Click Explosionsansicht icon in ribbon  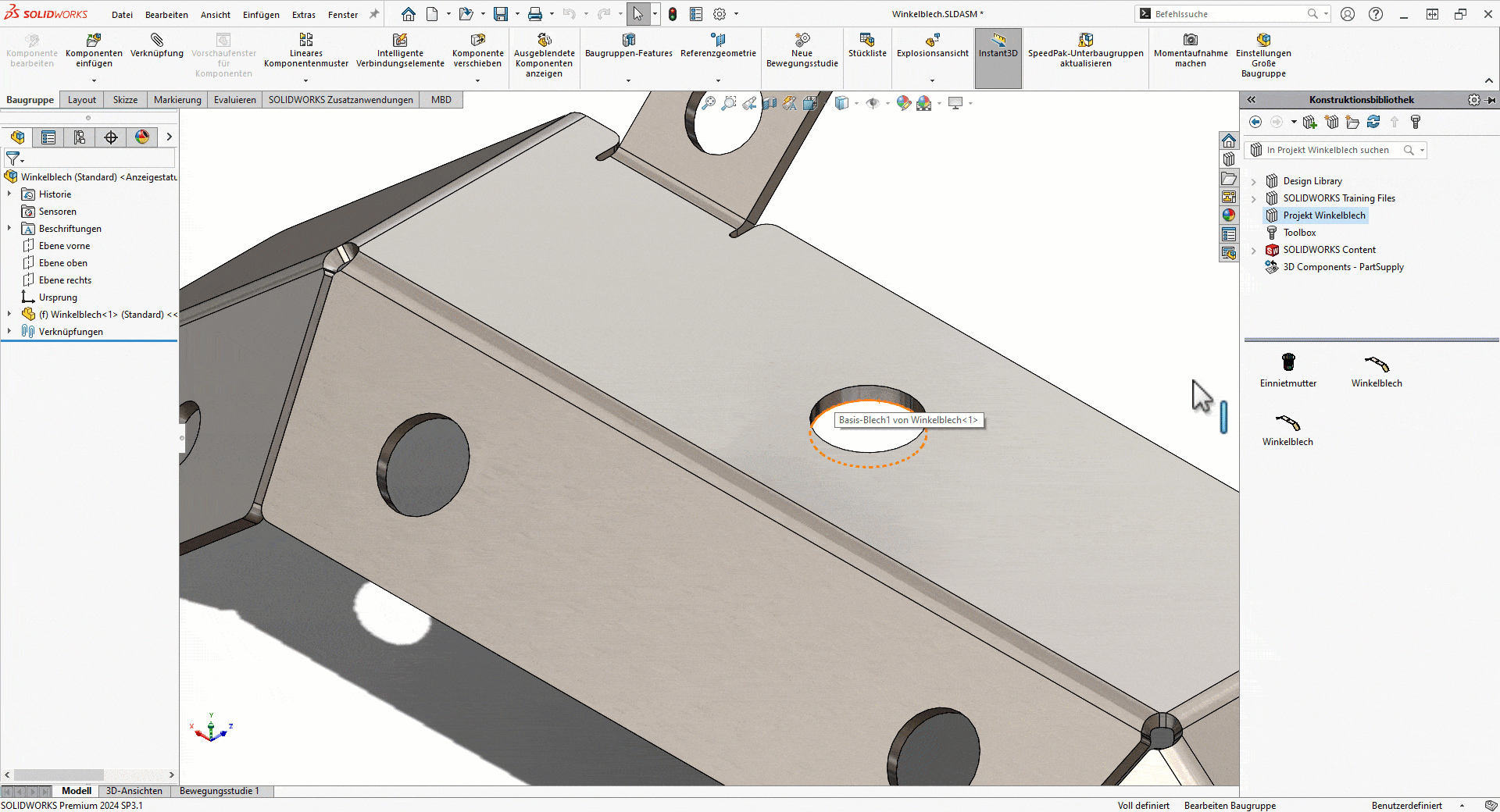click(932, 40)
